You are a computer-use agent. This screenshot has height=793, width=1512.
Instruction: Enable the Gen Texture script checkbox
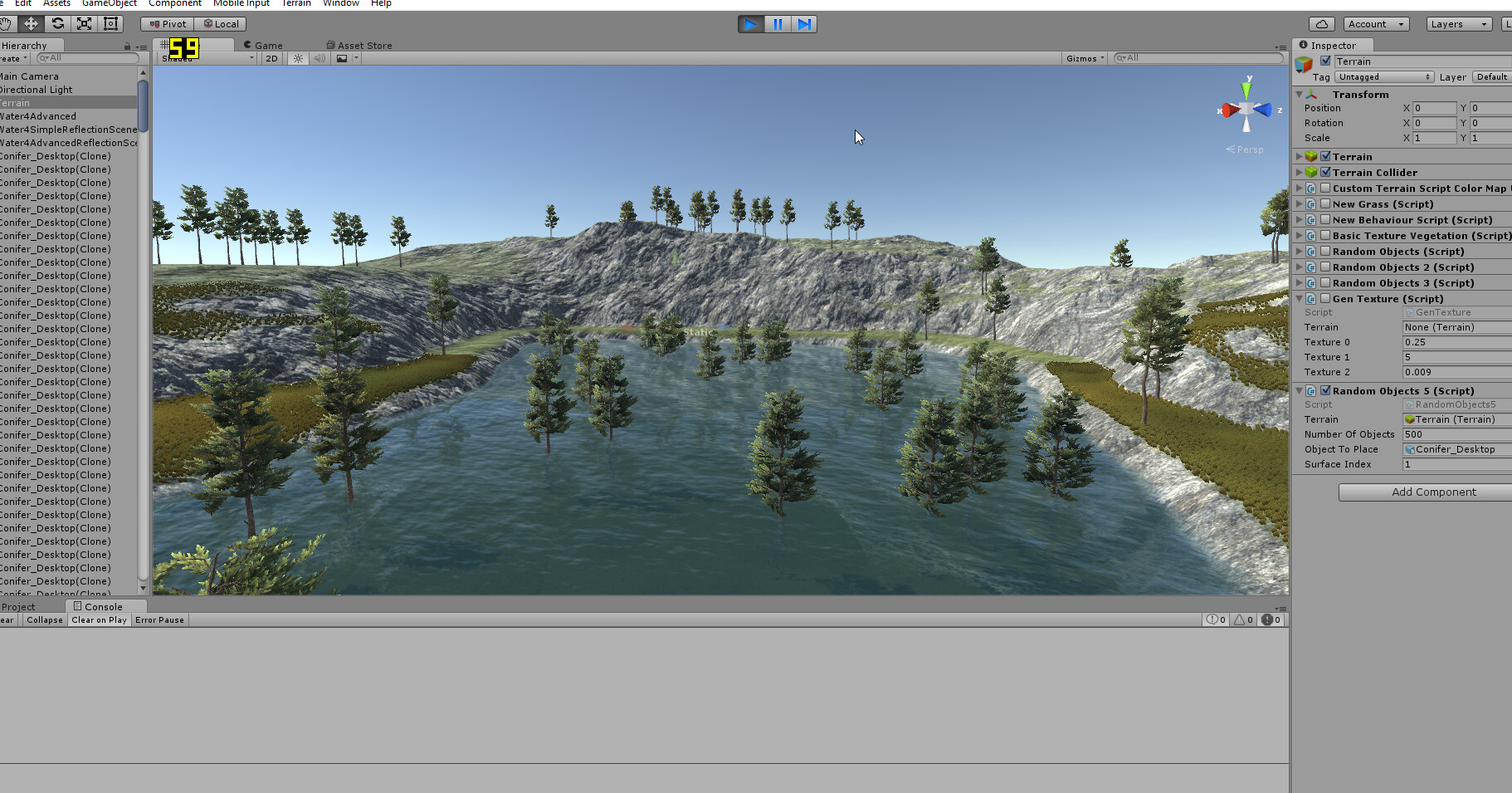tap(1324, 298)
